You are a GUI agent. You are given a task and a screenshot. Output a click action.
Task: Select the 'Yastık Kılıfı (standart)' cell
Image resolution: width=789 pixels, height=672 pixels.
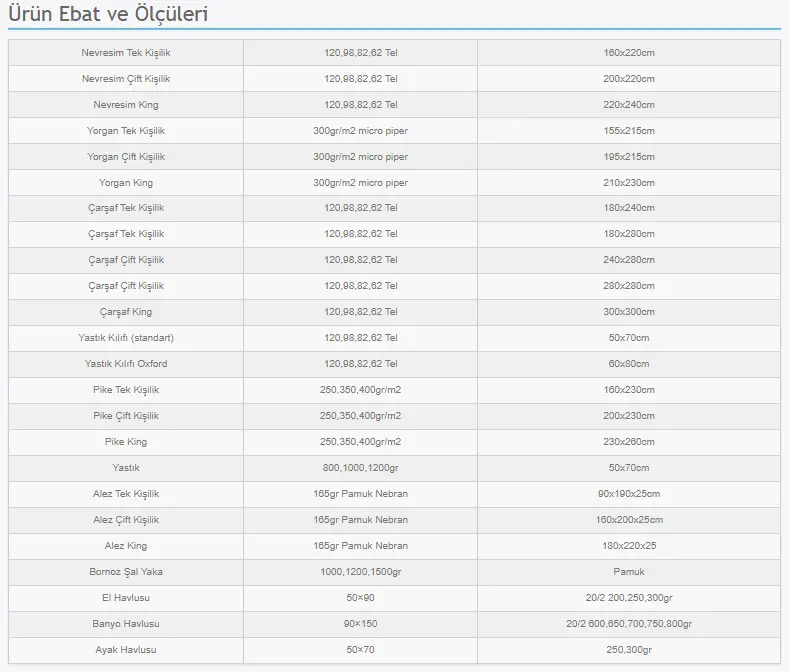126,338
